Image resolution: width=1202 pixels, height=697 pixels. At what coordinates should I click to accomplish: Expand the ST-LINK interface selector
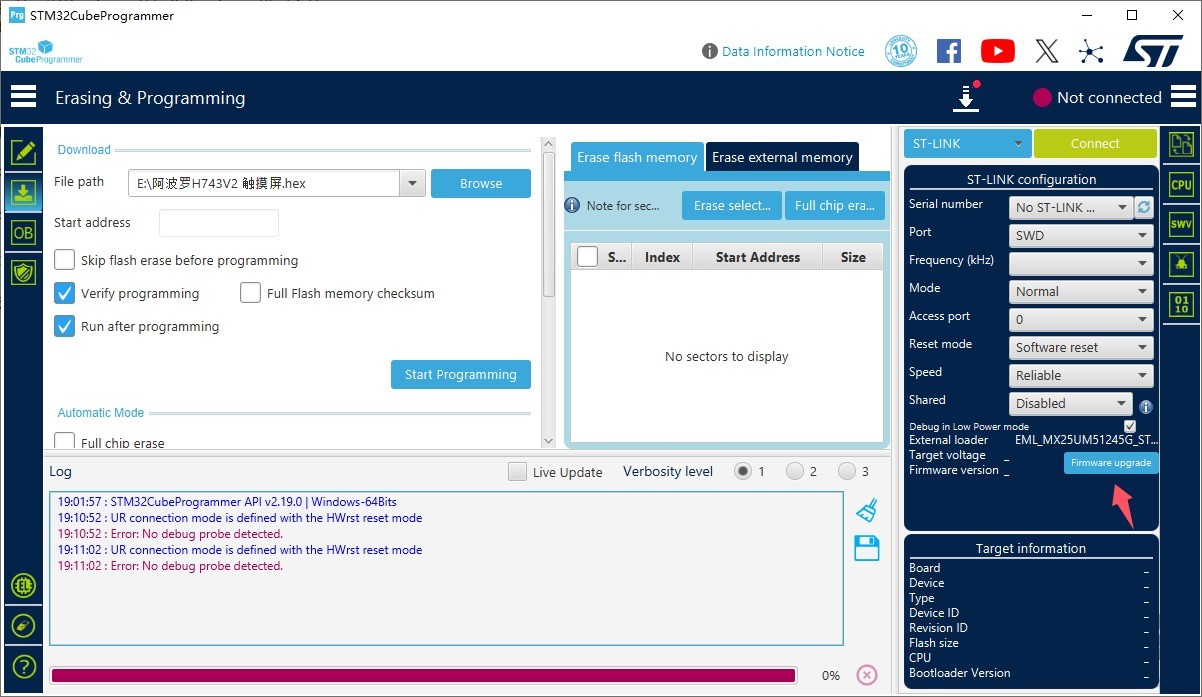pos(966,144)
